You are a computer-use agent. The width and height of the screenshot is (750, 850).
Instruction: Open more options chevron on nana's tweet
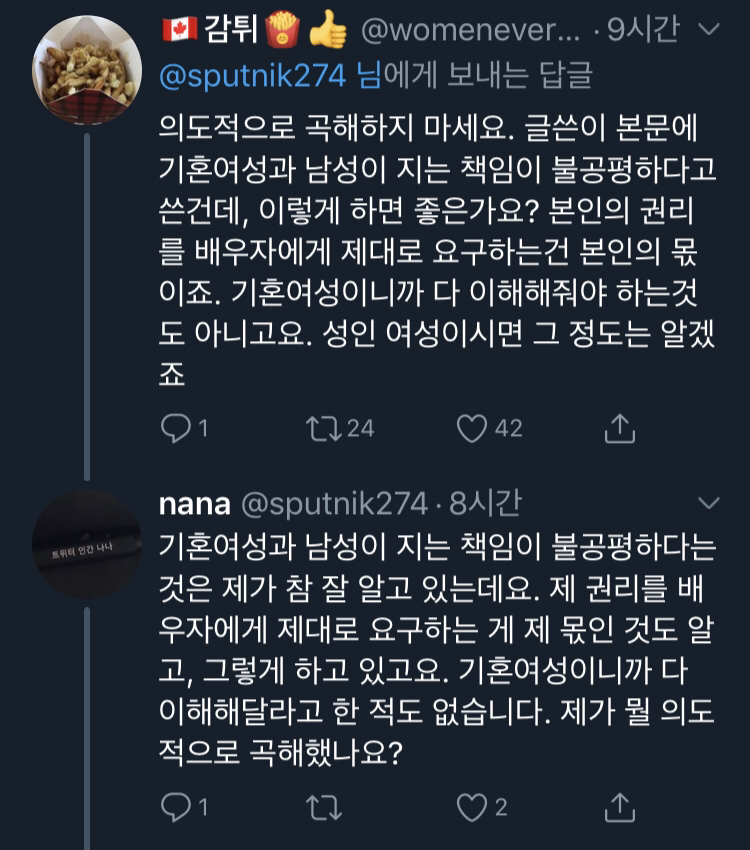[708, 503]
